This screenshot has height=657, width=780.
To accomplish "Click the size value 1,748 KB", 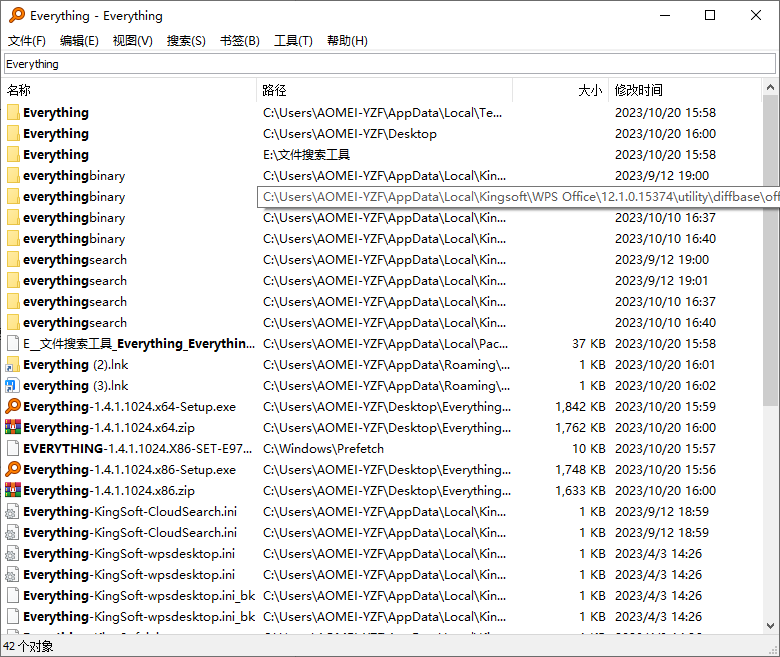I will tap(581, 469).
